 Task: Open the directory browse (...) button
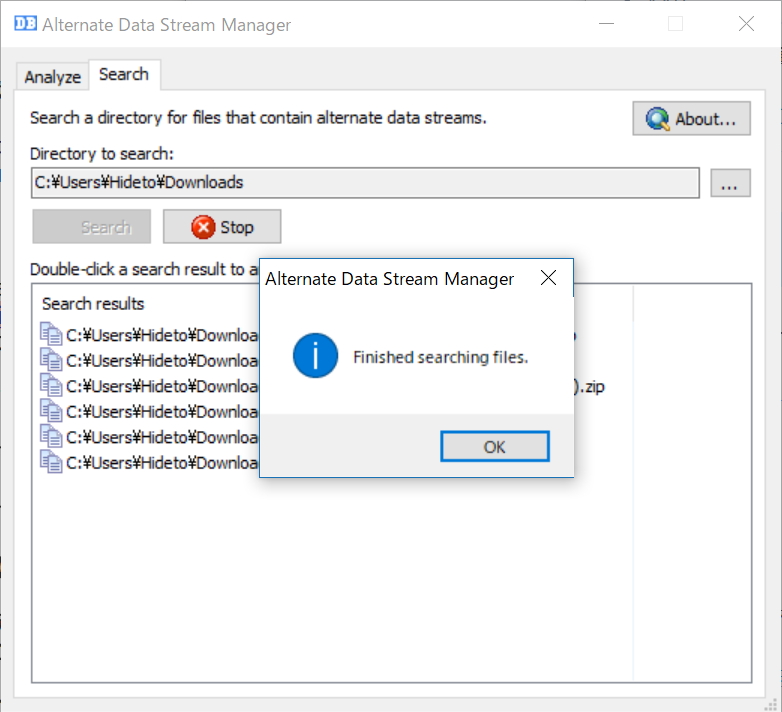(x=731, y=184)
